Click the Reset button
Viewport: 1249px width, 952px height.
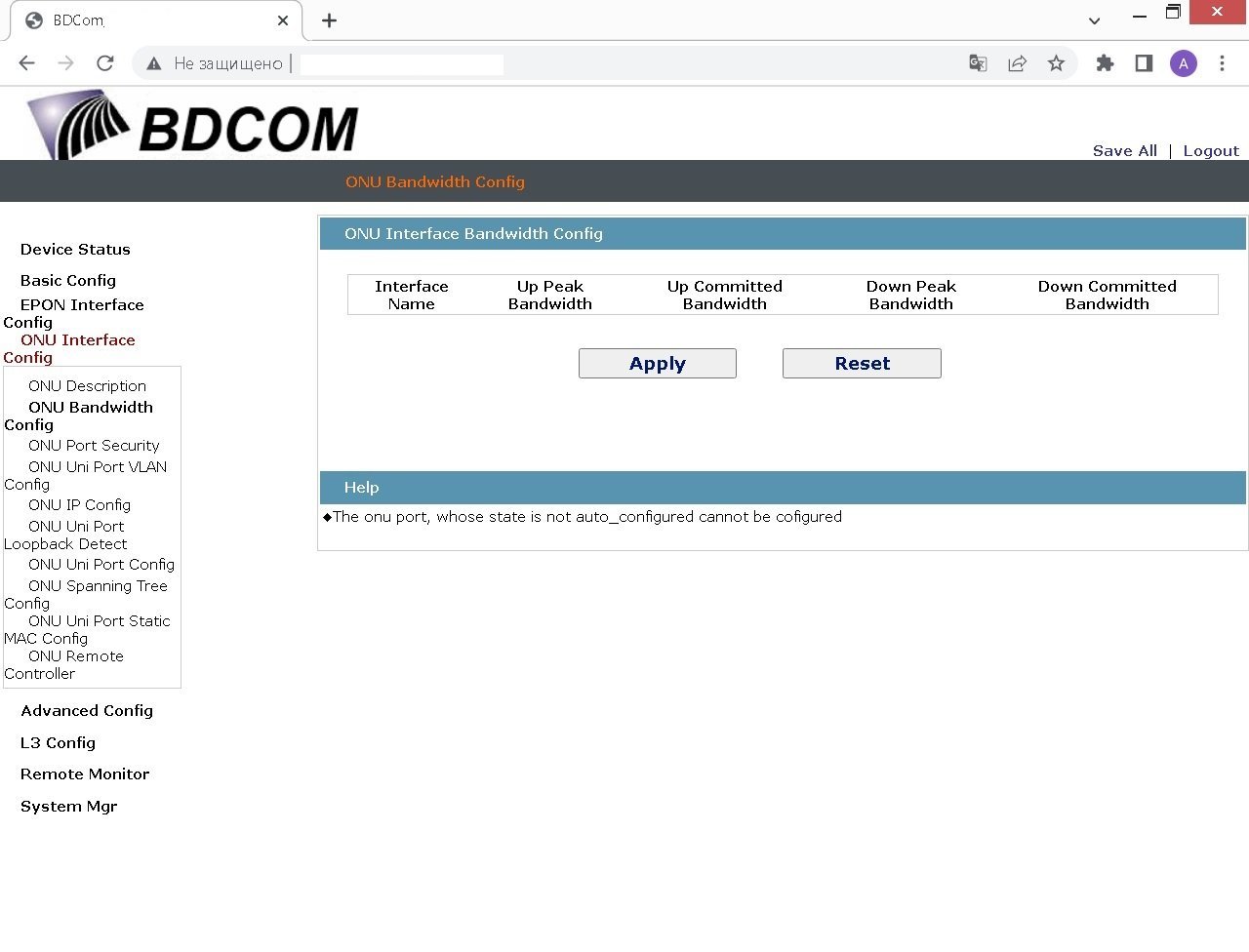pyautogui.click(x=862, y=364)
